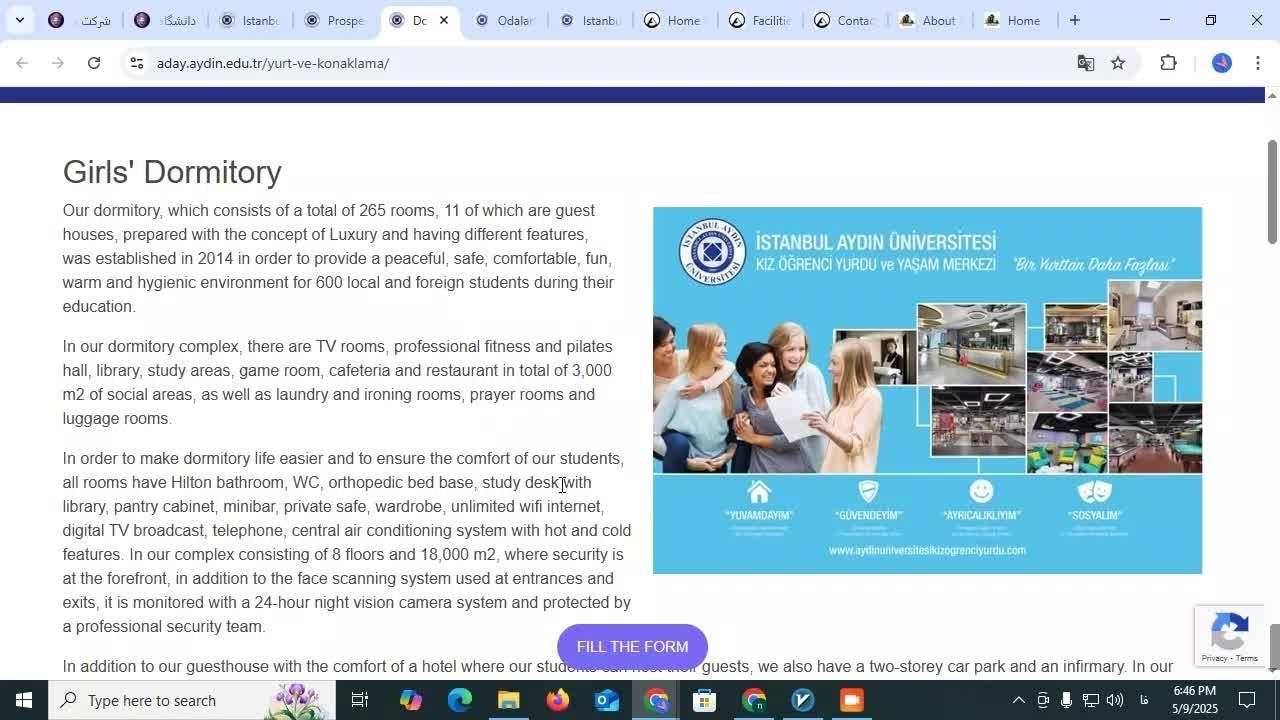The height and width of the screenshot is (720, 1280).
Task: Open the browser extensions menu
Action: pos(1168,63)
